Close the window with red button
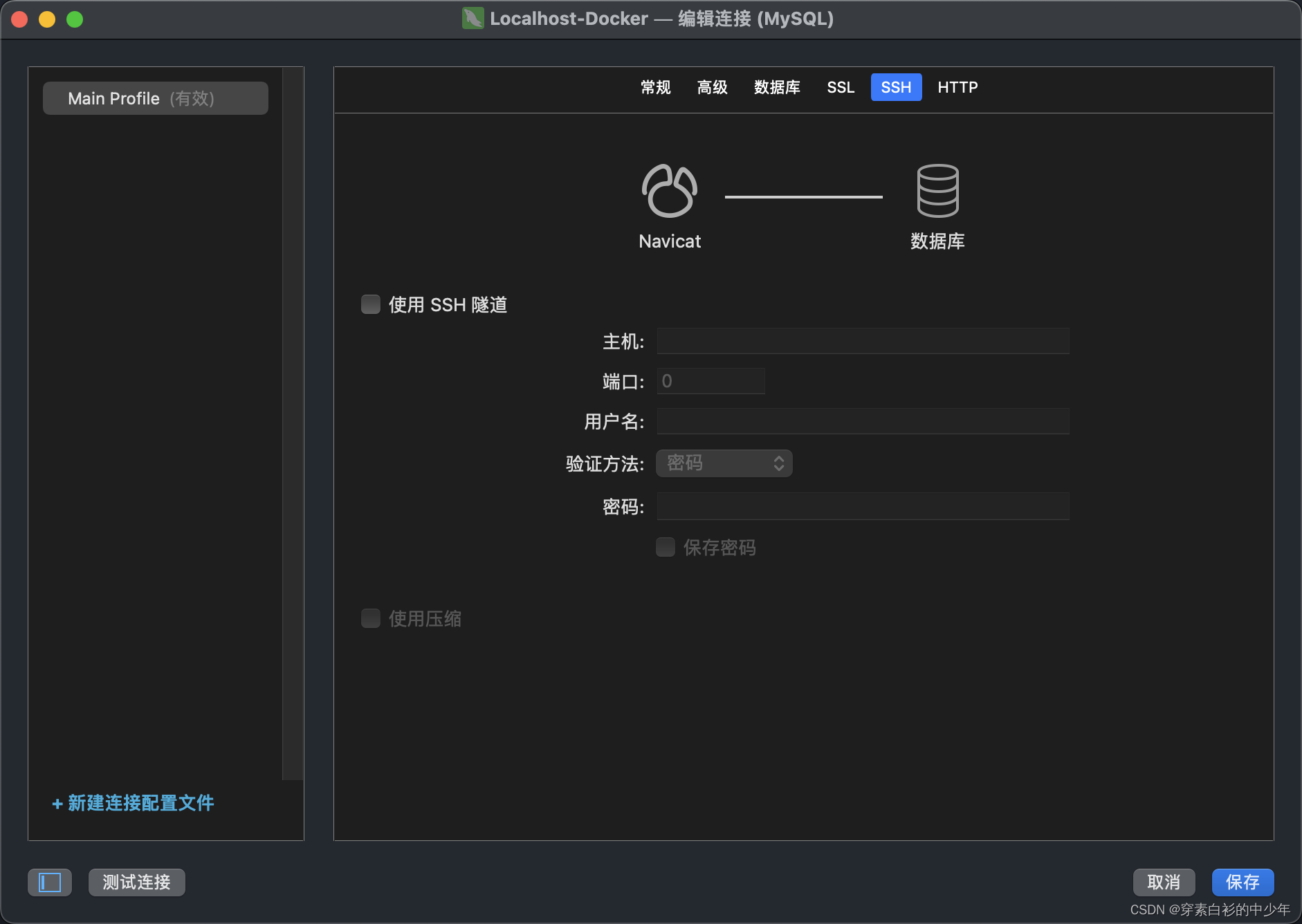The height and width of the screenshot is (924, 1302). point(19,19)
